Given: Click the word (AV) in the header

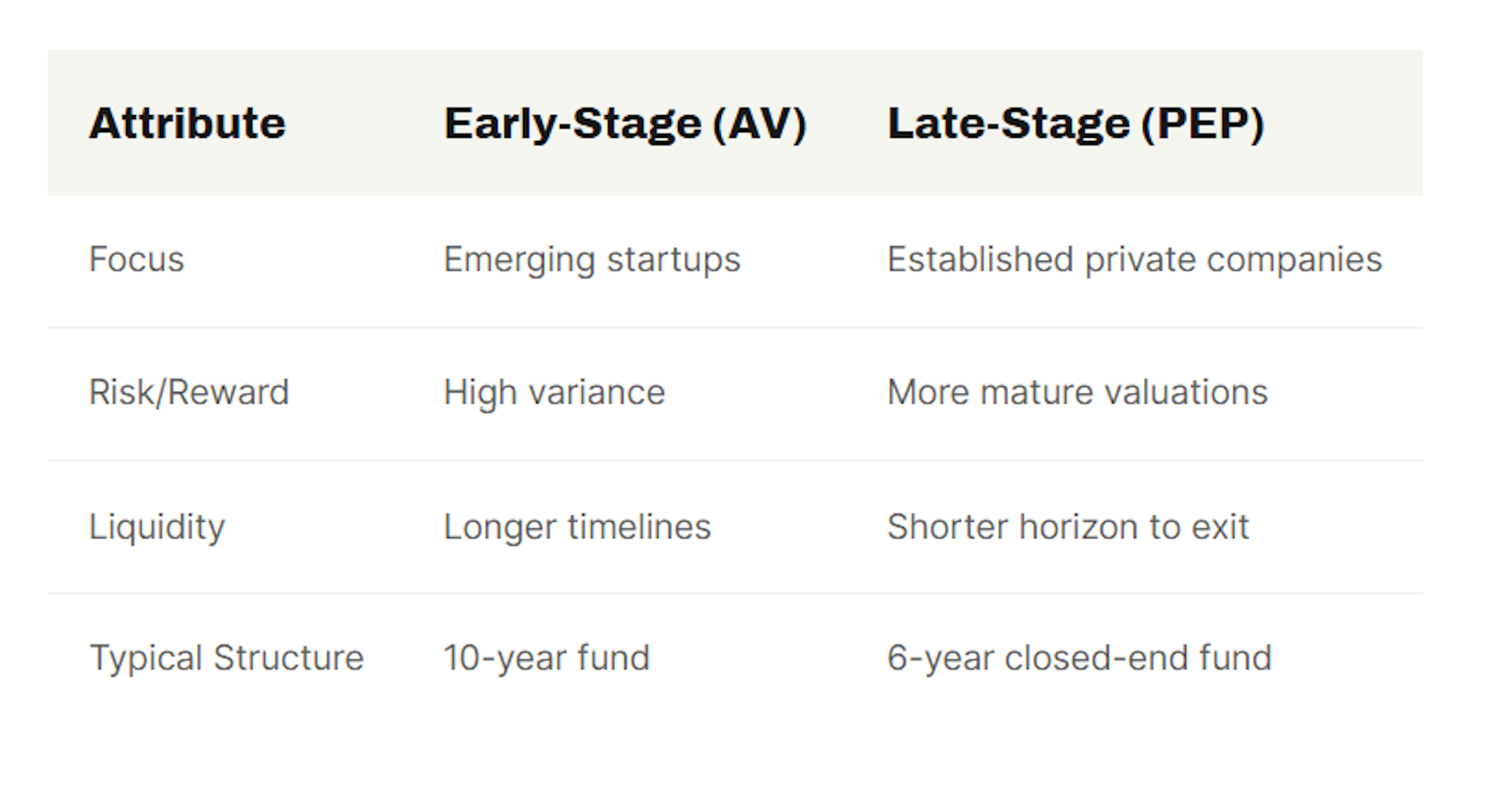Looking at the screenshot, I should pyautogui.click(x=759, y=123).
